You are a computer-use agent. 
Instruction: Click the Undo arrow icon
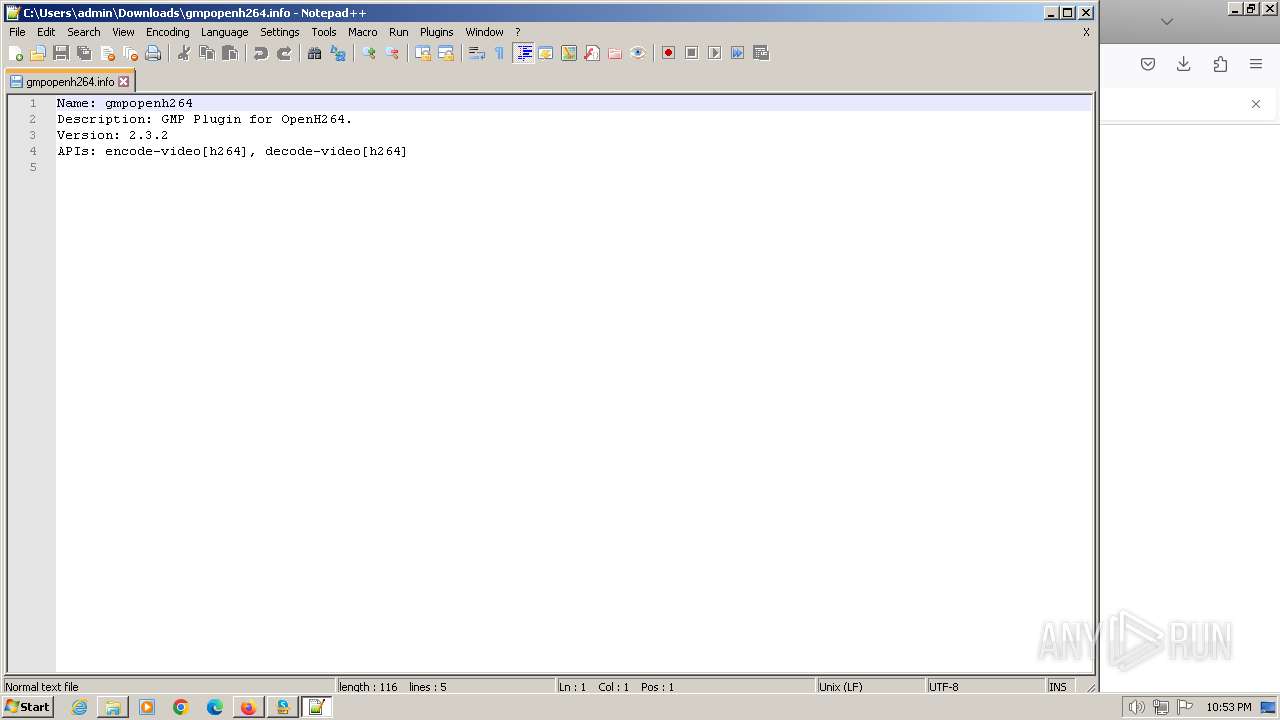point(261,53)
